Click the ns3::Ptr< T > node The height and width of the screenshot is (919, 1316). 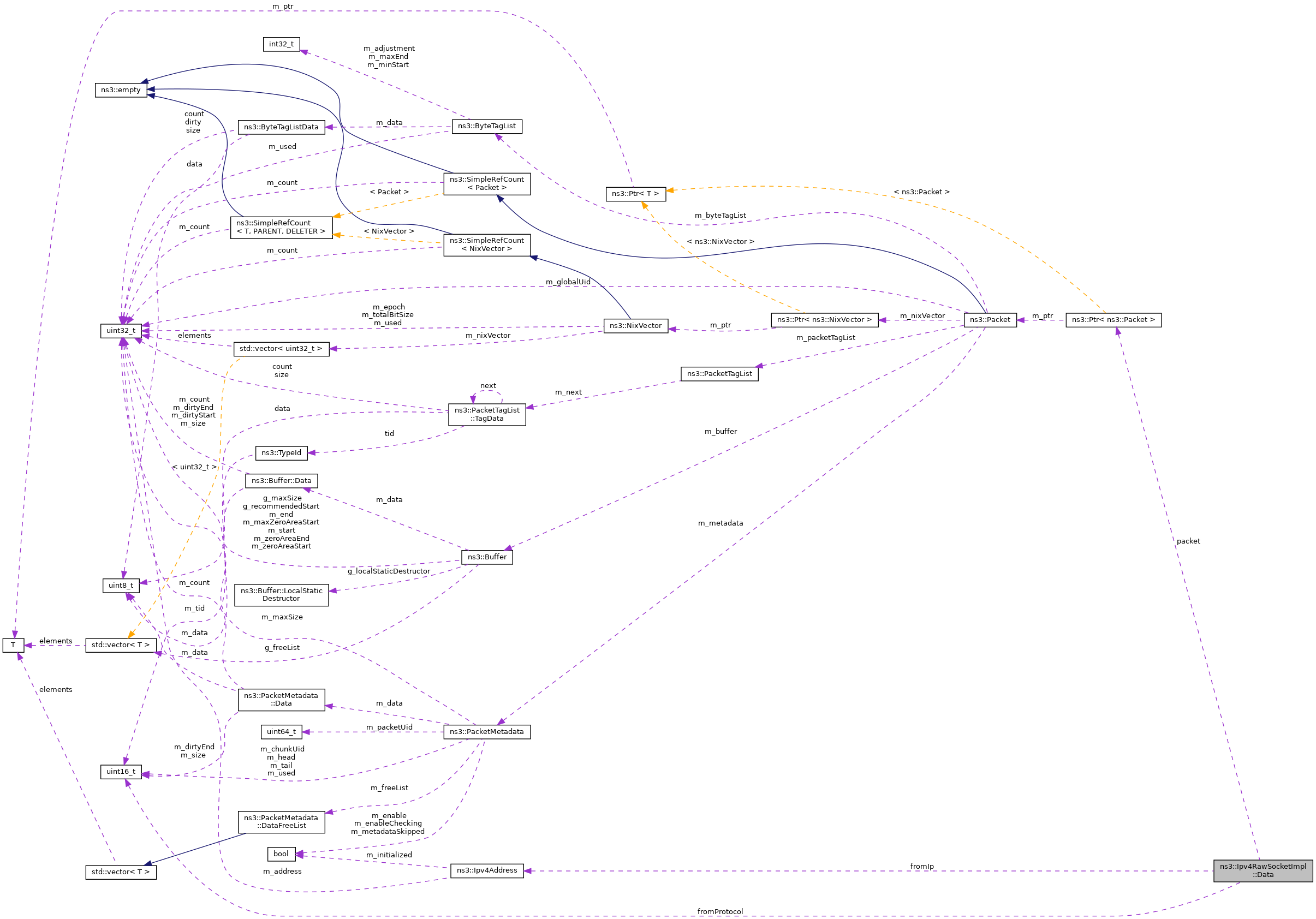click(x=636, y=194)
